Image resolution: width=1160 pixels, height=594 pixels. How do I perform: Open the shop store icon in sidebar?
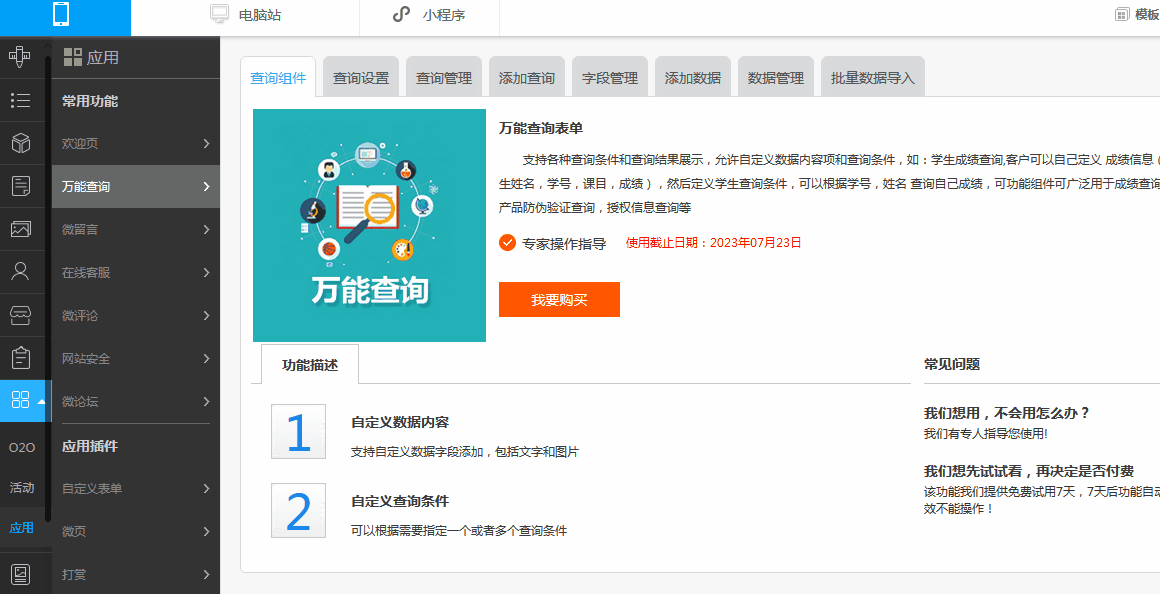[x=21, y=315]
